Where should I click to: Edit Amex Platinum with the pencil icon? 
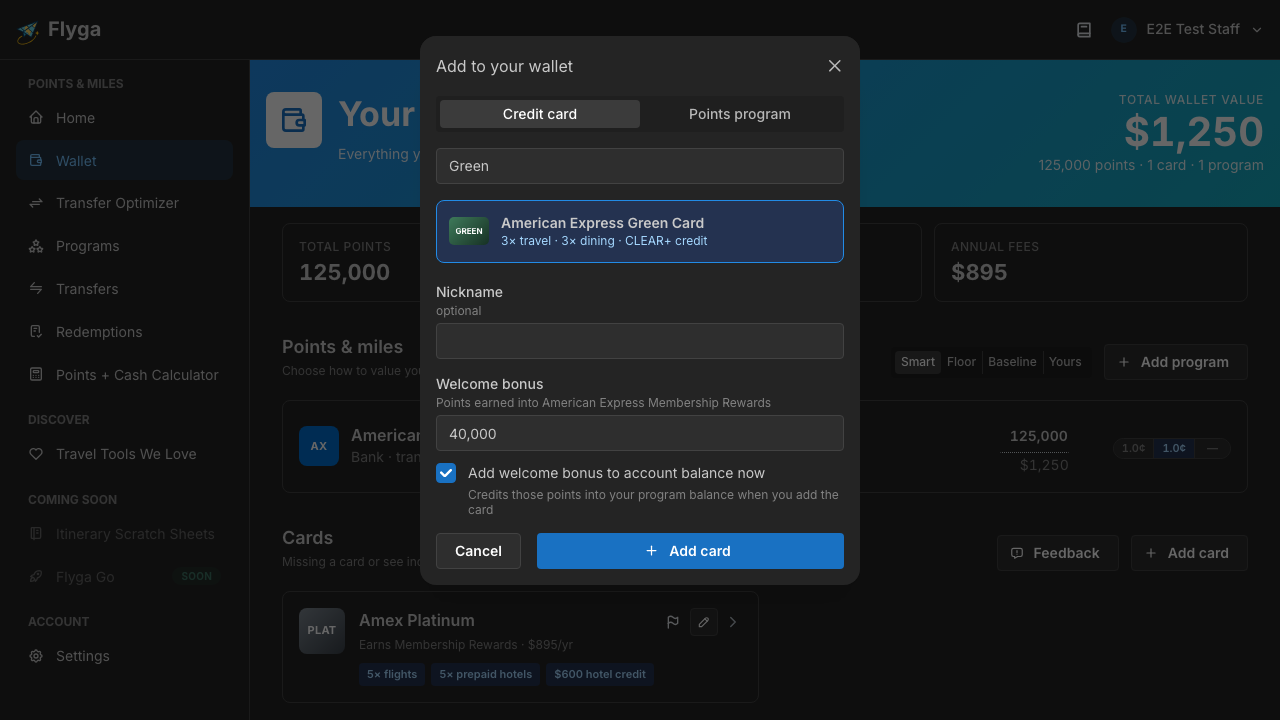(704, 622)
